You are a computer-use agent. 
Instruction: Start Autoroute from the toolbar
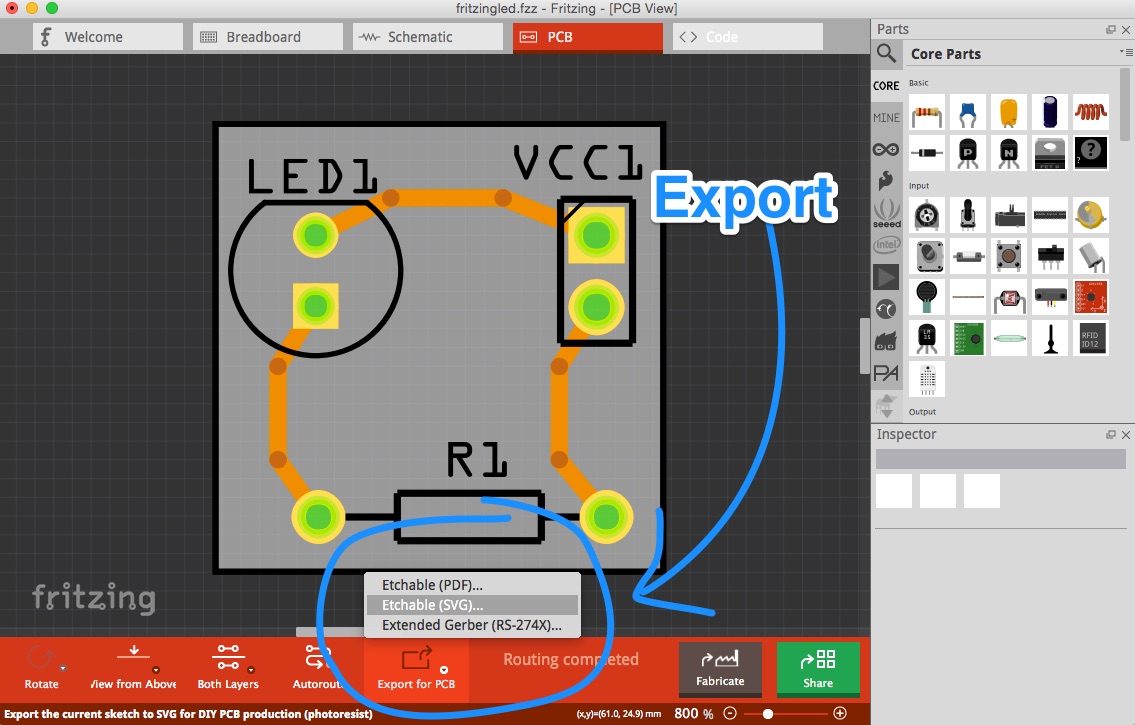[x=317, y=669]
